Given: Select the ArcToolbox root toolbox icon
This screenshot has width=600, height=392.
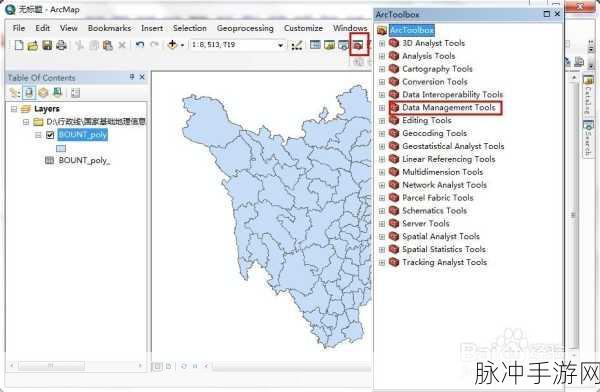Looking at the screenshot, I should click(x=382, y=30).
